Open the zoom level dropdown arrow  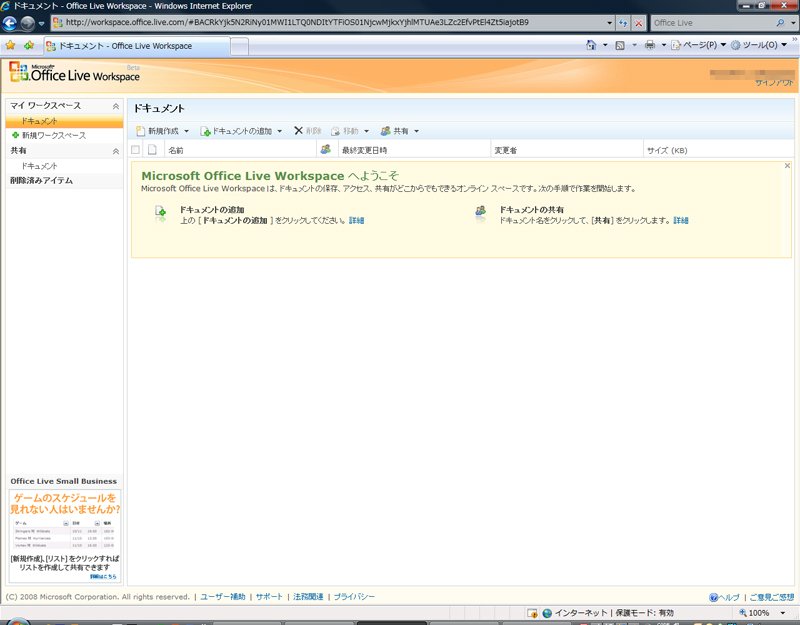click(x=783, y=613)
